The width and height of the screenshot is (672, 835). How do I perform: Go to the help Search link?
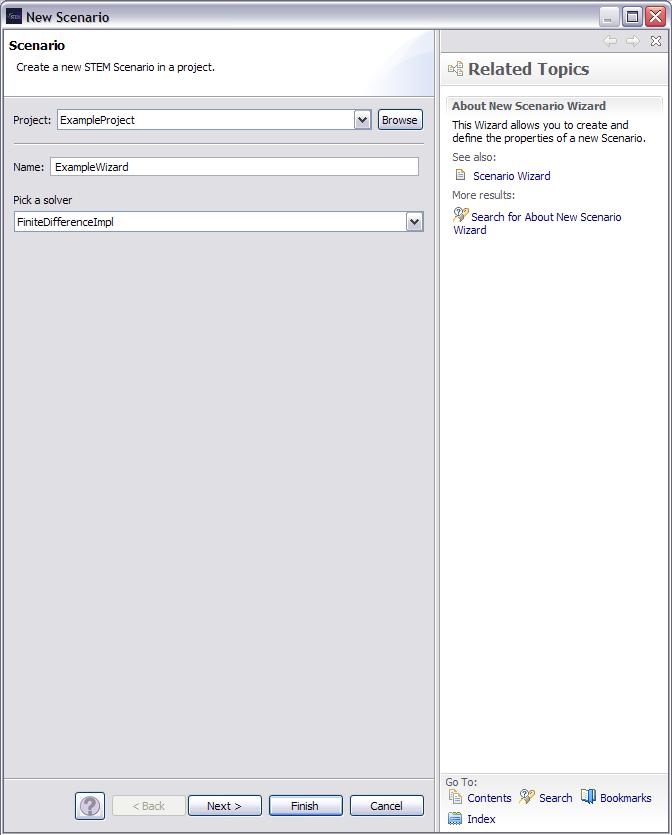tap(555, 798)
